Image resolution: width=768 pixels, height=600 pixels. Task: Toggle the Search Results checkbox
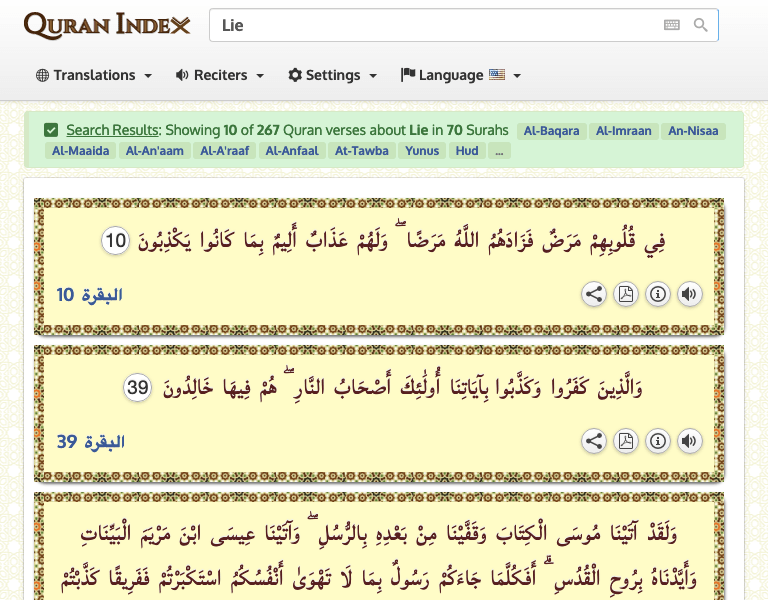click(x=51, y=130)
